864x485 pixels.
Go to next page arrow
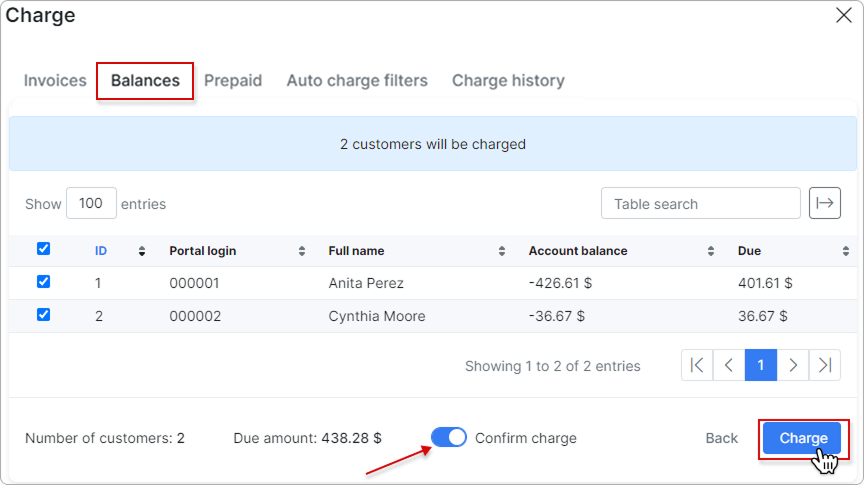793,365
